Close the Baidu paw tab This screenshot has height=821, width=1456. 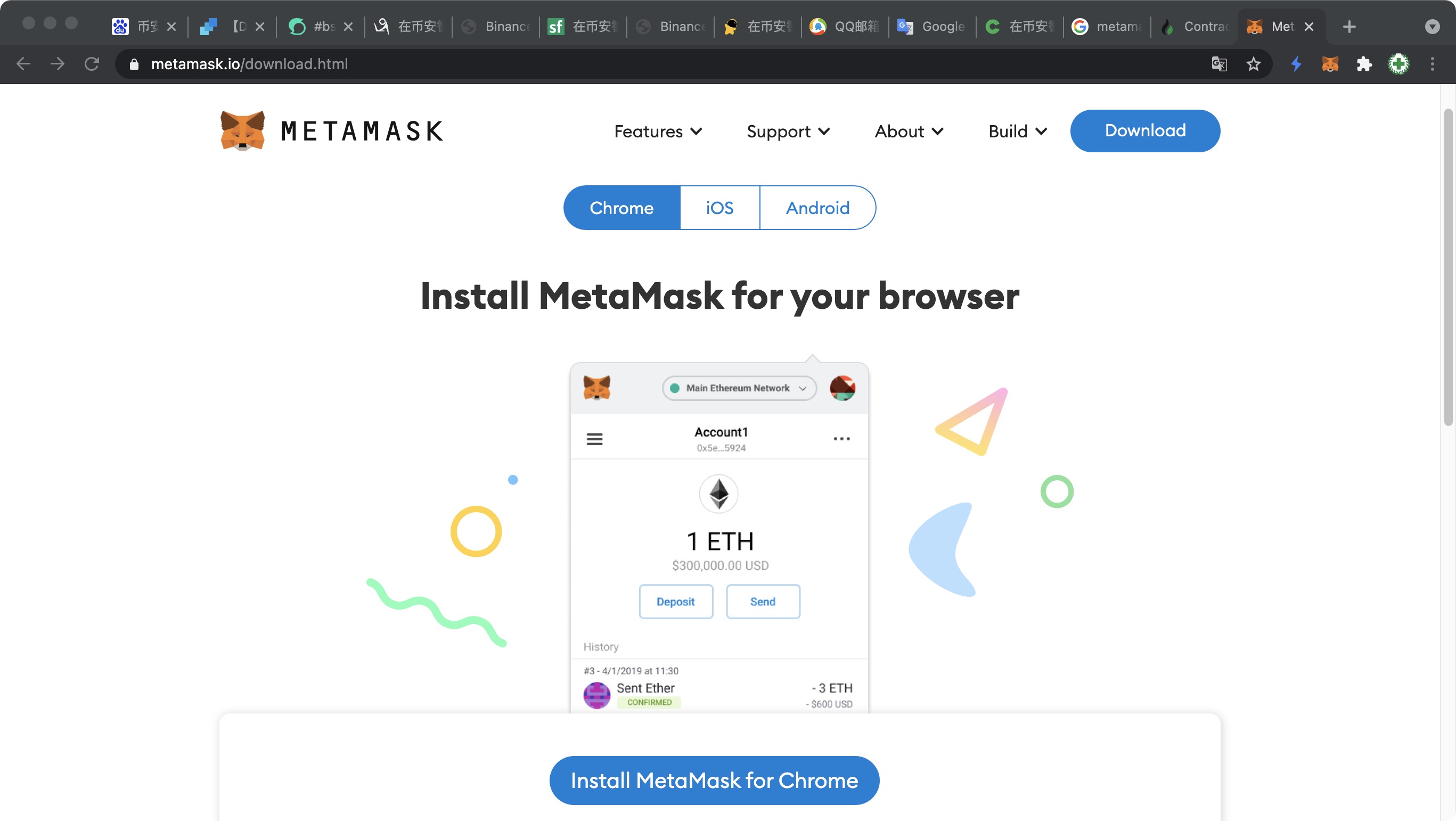[171, 27]
